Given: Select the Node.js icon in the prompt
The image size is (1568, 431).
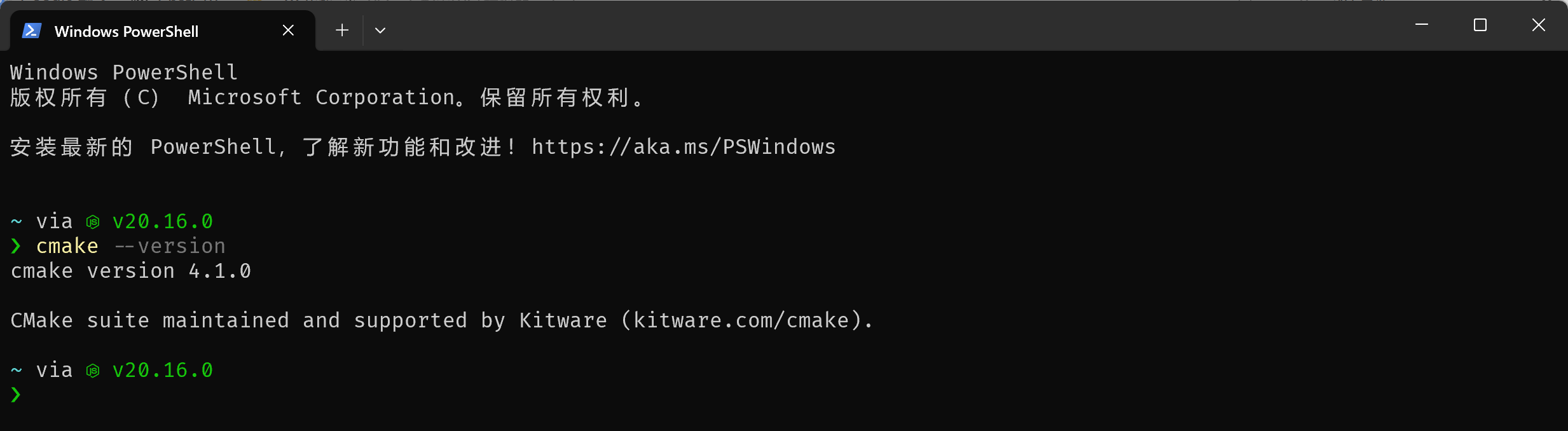Looking at the screenshot, I should tap(93, 222).
